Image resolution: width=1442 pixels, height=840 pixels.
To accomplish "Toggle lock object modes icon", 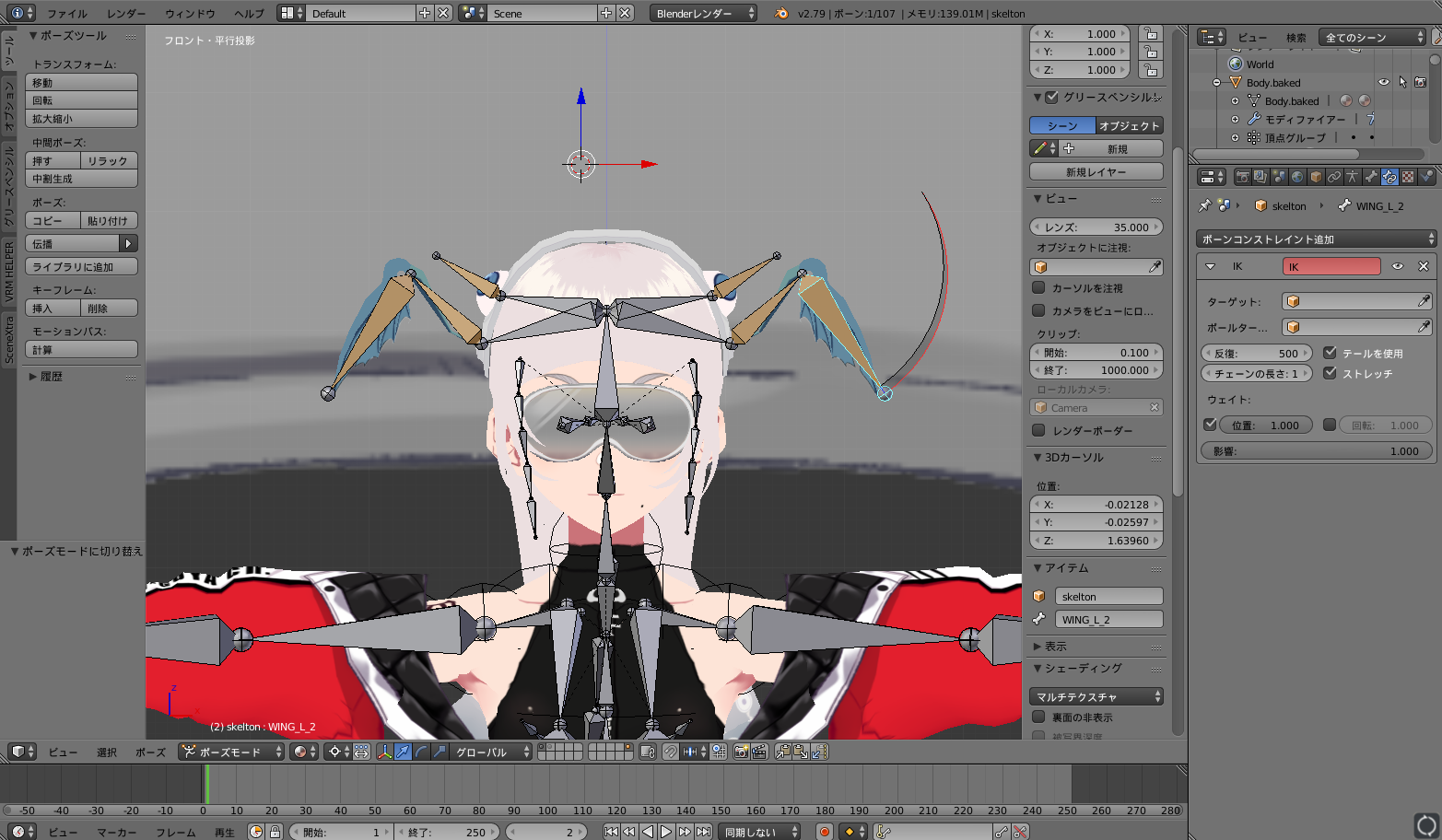I will tap(647, 752).
